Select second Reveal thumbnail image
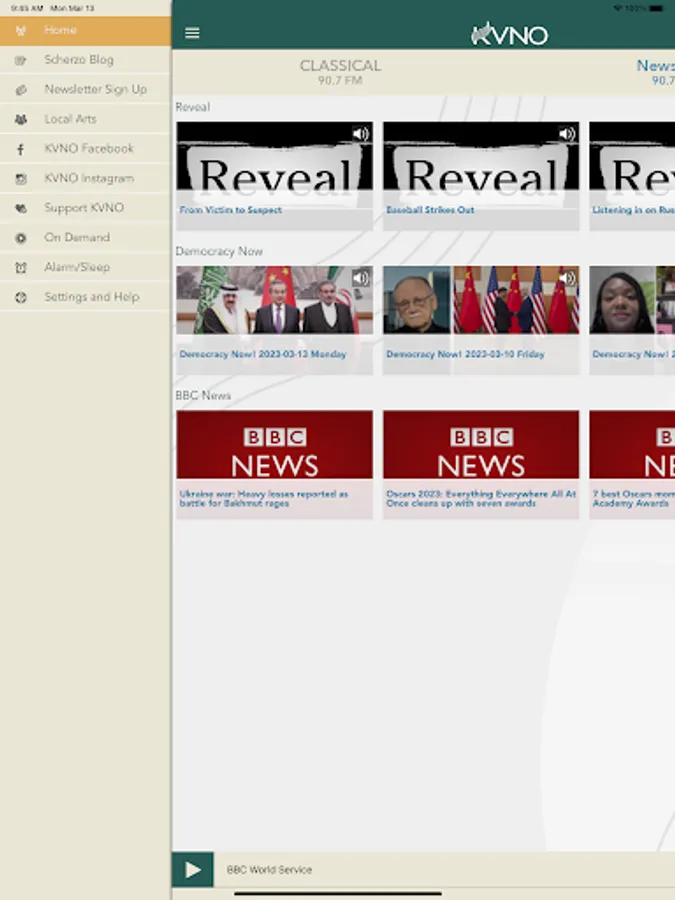The width and height of the screenshot is (675, 900). coord(481,156)
